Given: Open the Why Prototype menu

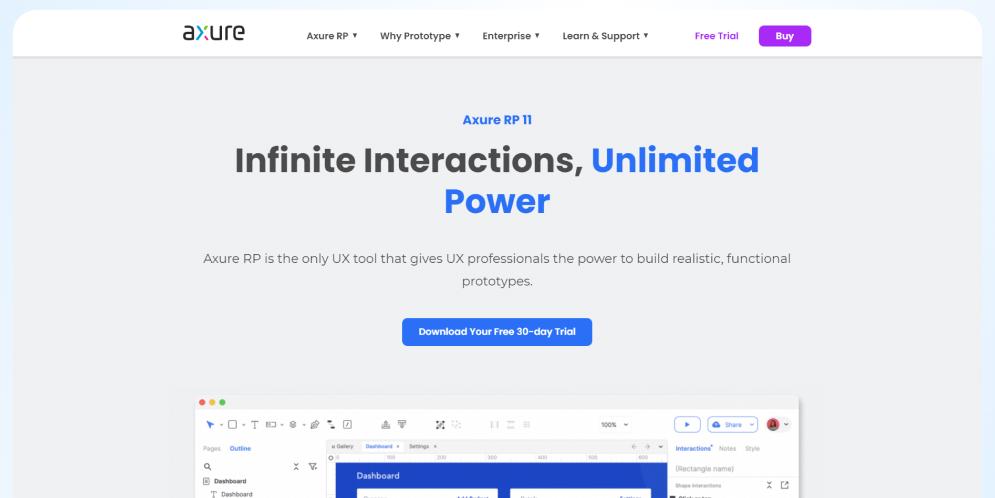Looking at the screenshot, I should 419,36.
